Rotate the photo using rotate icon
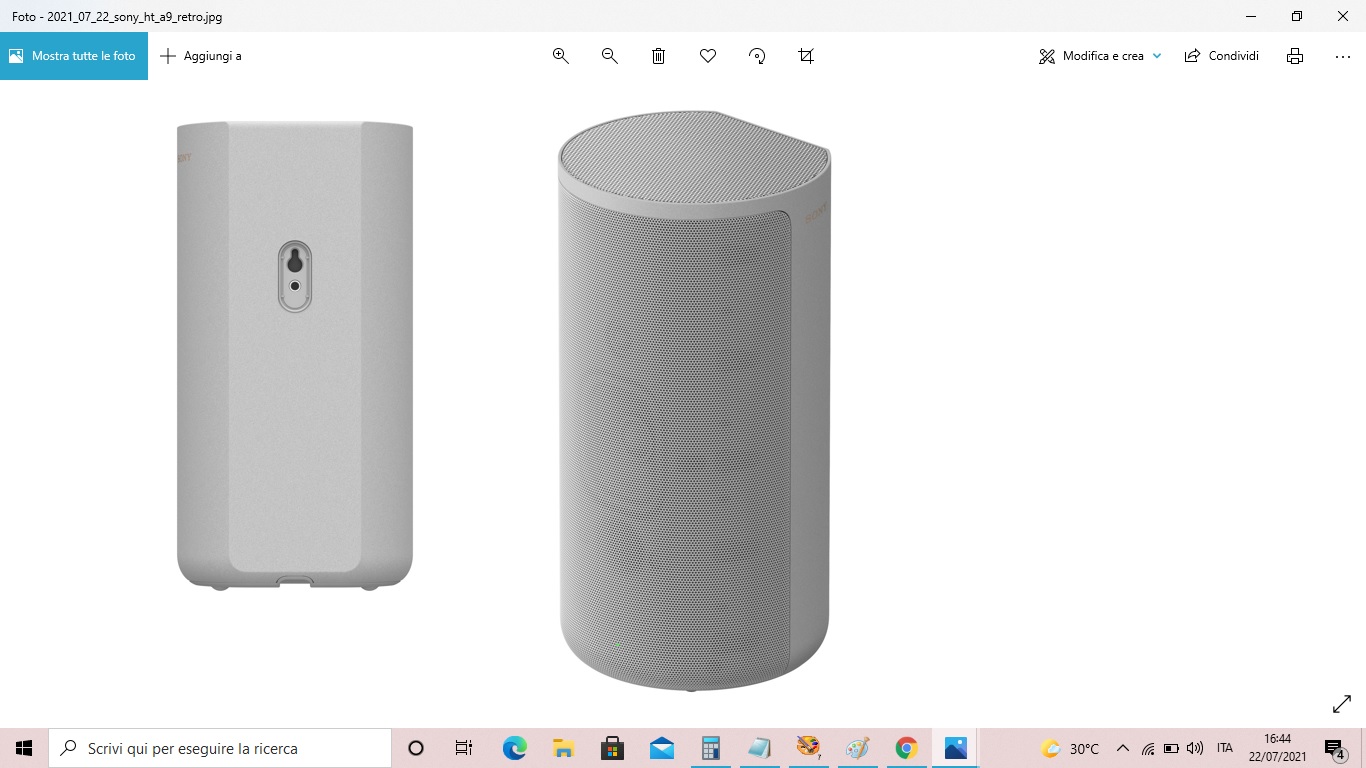Screen dimensions: 1366x768 (x=757, y=56)
